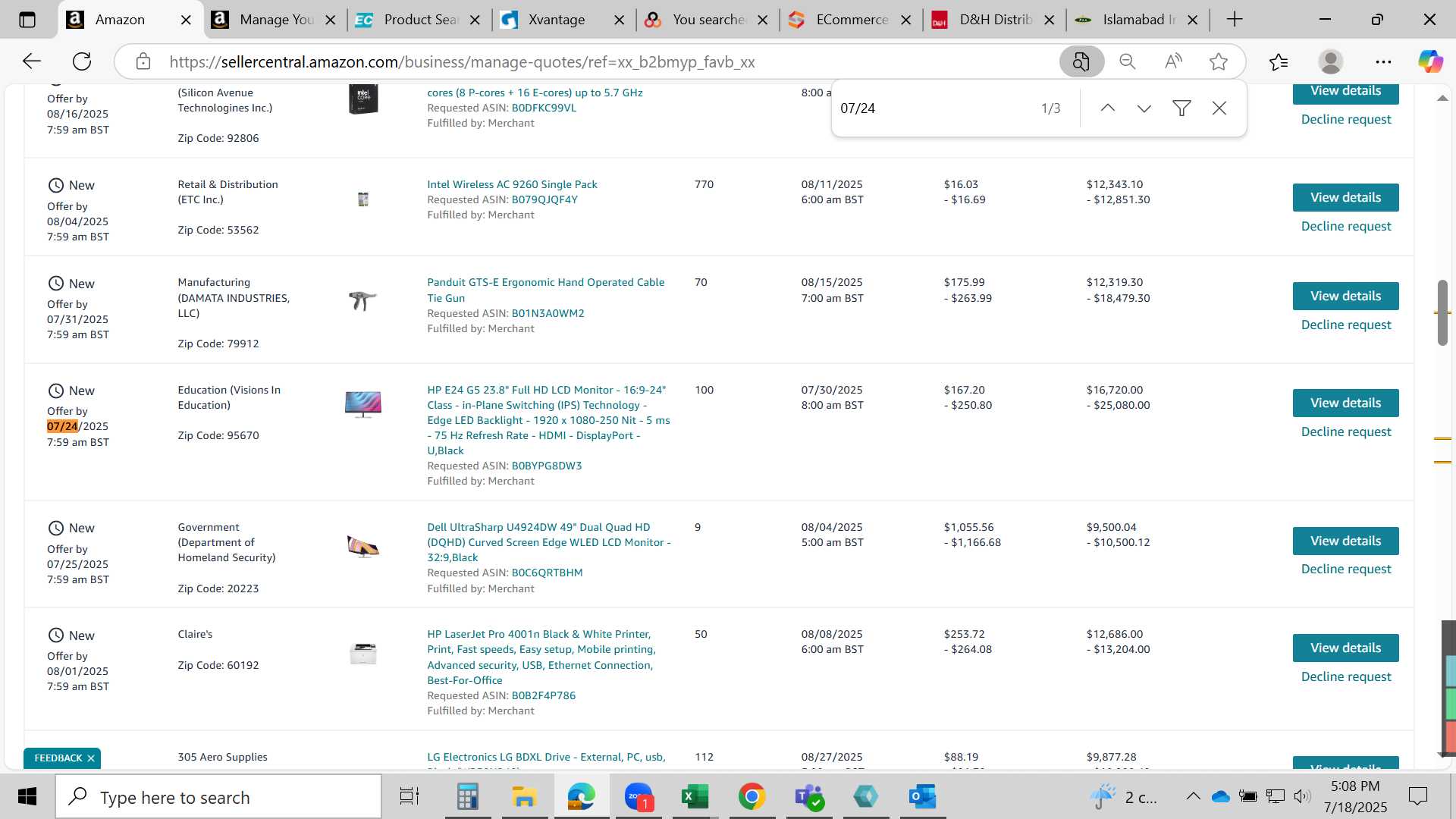Click the Windows taskbar search box
The width and height of the screenshot is (1456, 819).
pyautogui.click(x=218, y=797)
